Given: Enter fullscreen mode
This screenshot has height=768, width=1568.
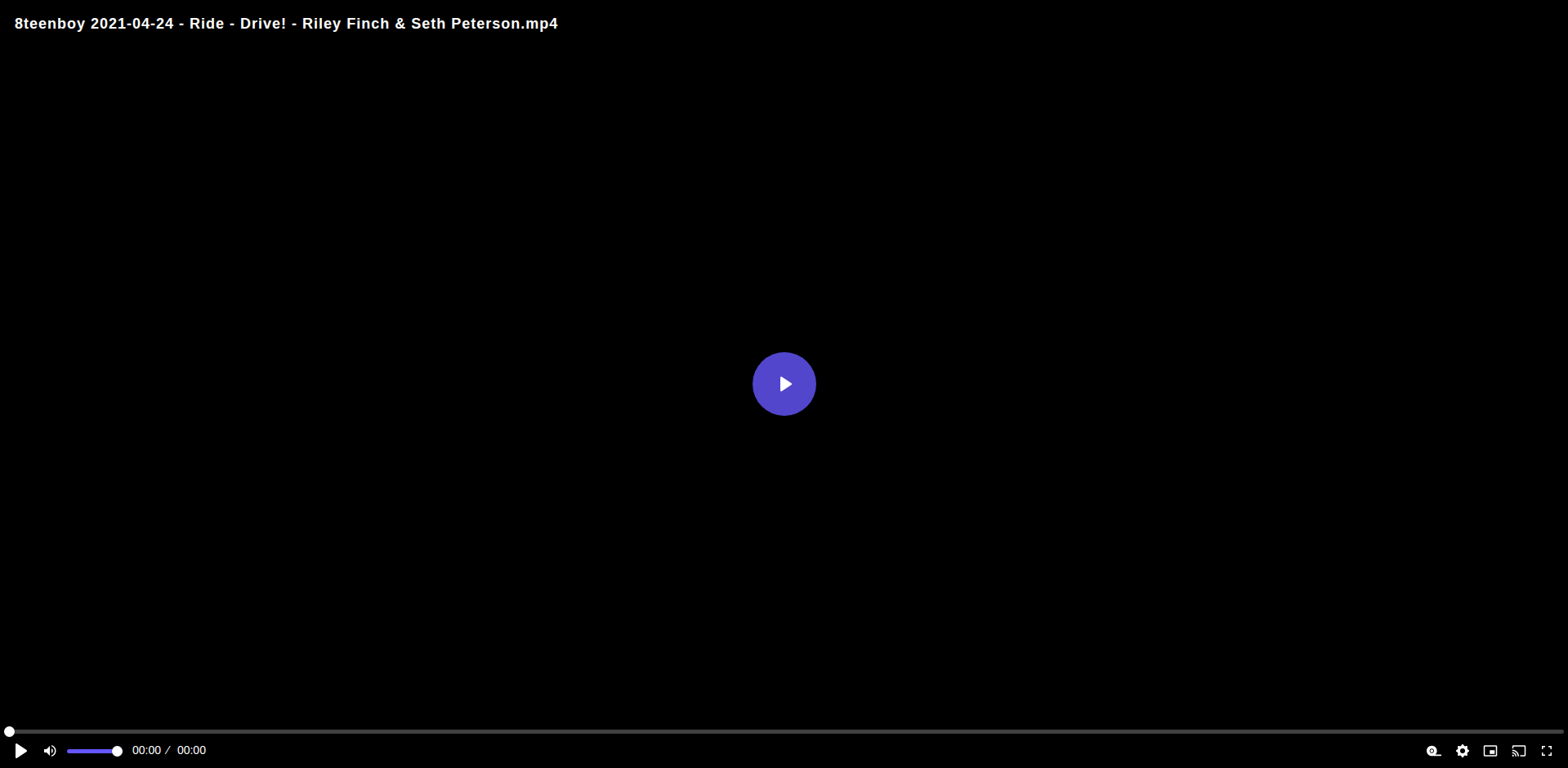Looking at the screenshot, I should [x=1547, y=751].
